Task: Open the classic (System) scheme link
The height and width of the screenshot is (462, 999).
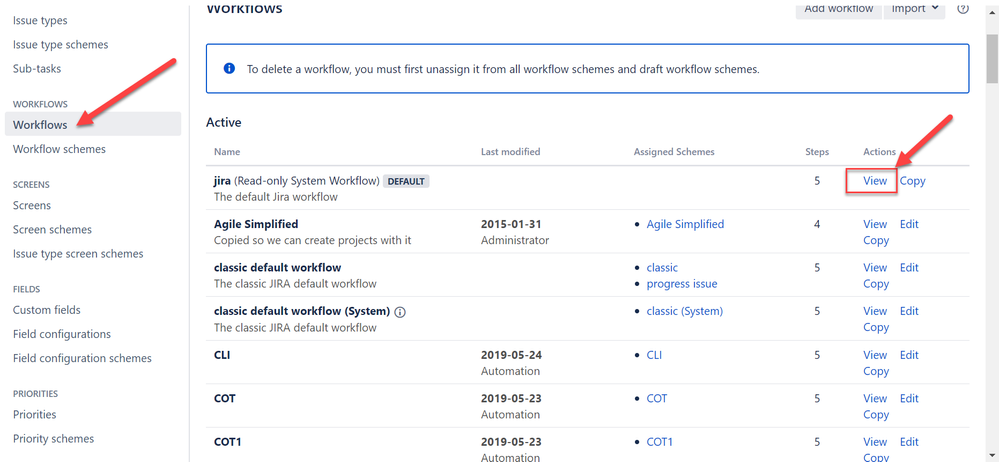Action: point(685,311)
